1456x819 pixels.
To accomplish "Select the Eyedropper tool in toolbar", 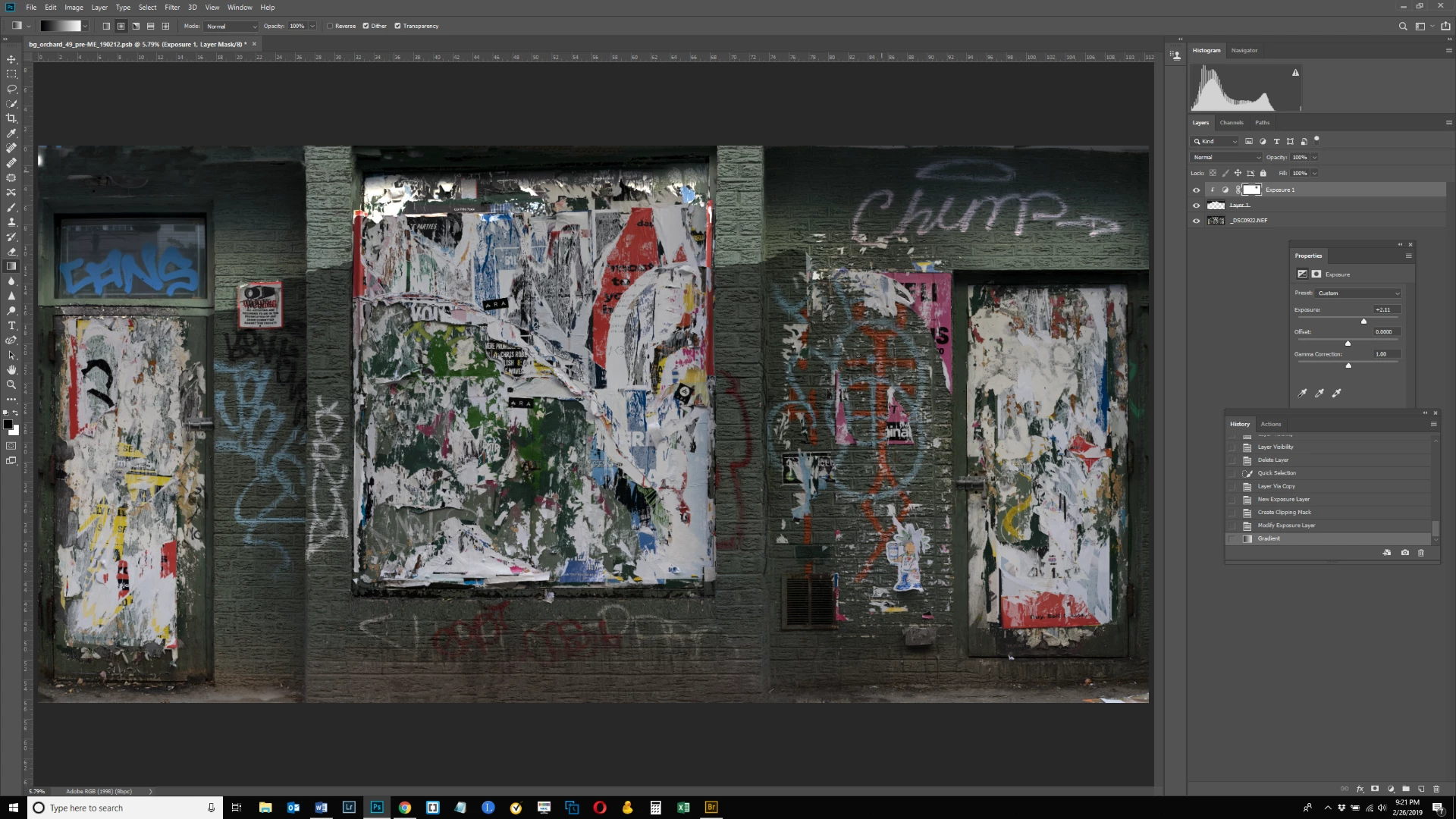I will coord(11,133).
